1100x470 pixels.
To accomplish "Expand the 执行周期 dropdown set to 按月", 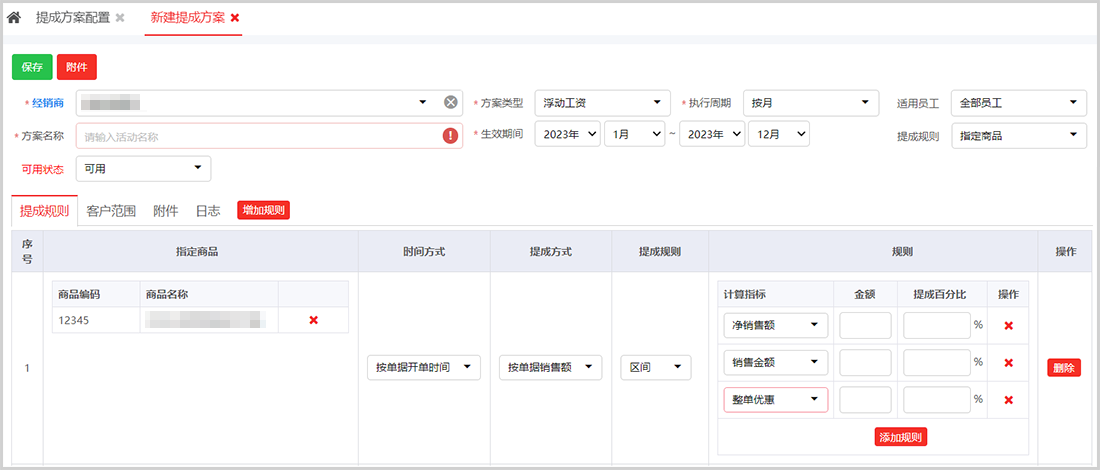I will (811, 103).
